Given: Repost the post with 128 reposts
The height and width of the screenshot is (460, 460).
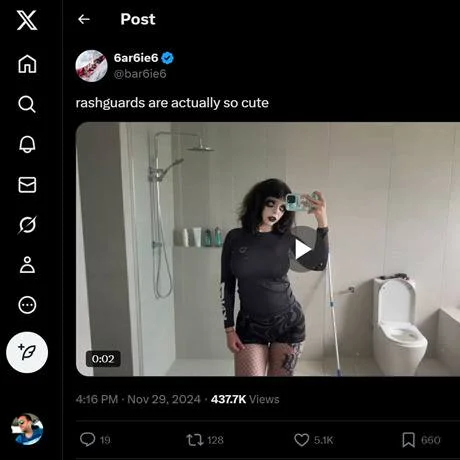Looking at the screenshot, I should pos(205,440).
